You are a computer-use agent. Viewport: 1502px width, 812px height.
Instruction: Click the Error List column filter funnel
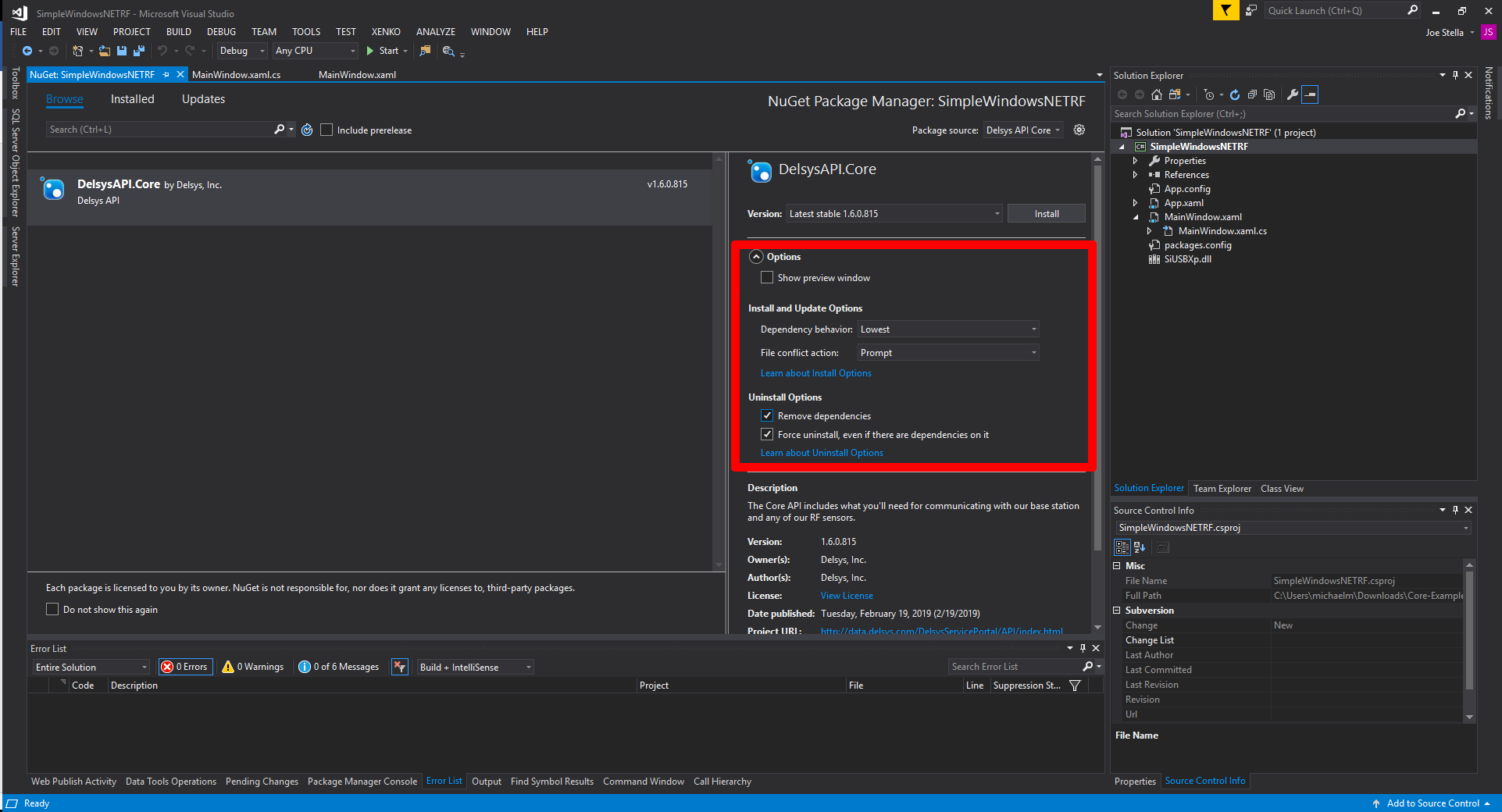(1075, 686)
